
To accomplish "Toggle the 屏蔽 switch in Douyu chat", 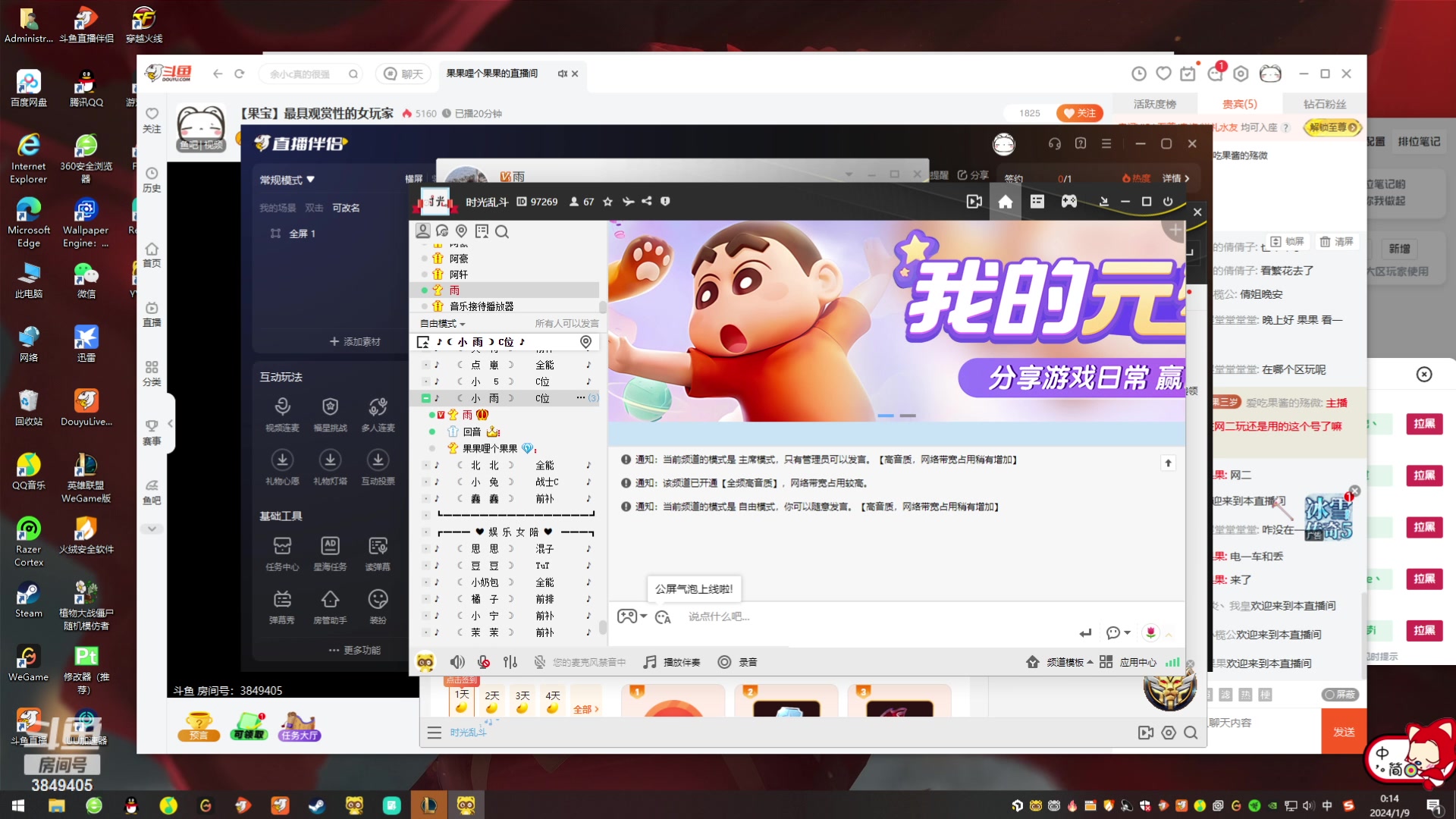I will coord(1341,695).
